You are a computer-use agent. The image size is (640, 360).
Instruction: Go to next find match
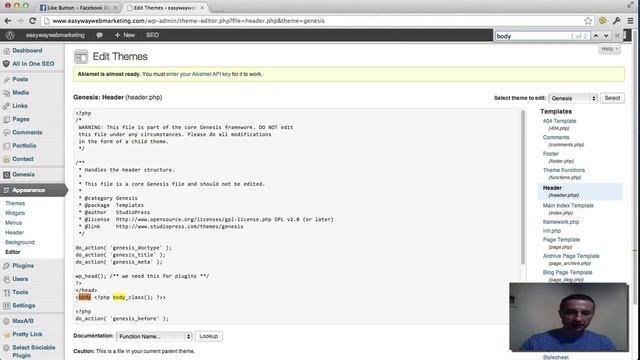[x=606, y=36]
